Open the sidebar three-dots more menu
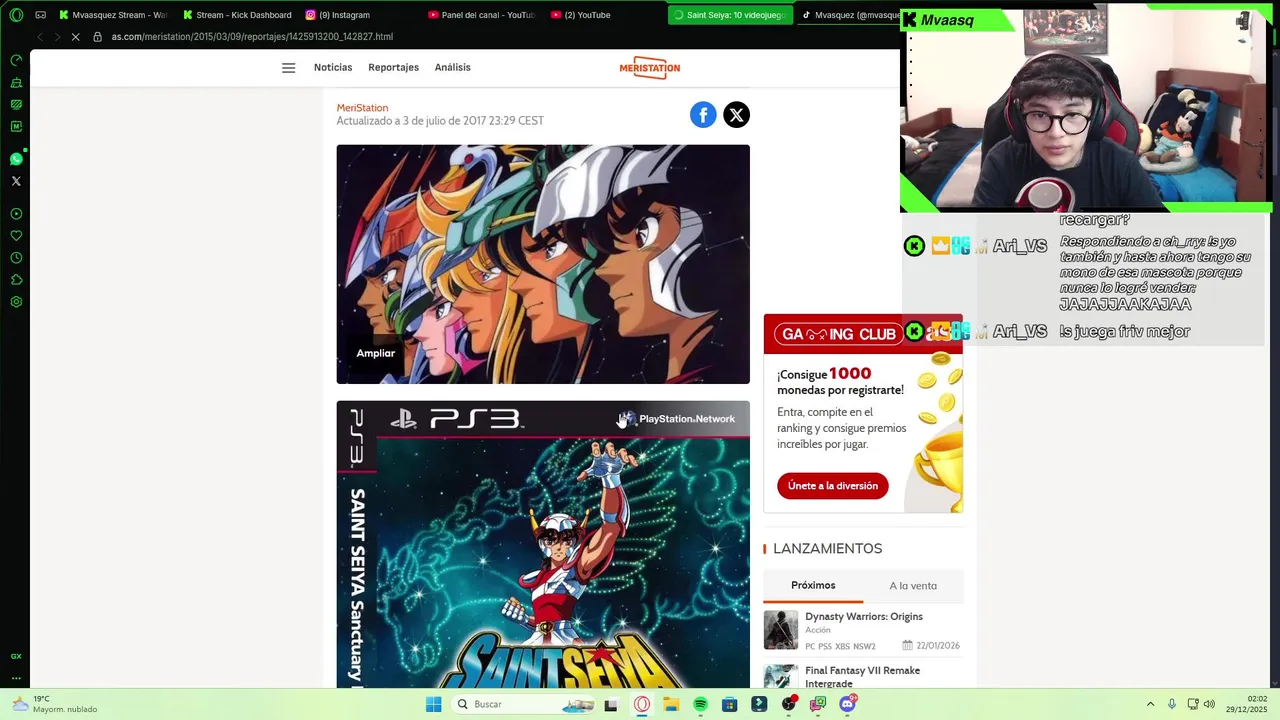 click(x=16, y=678)
